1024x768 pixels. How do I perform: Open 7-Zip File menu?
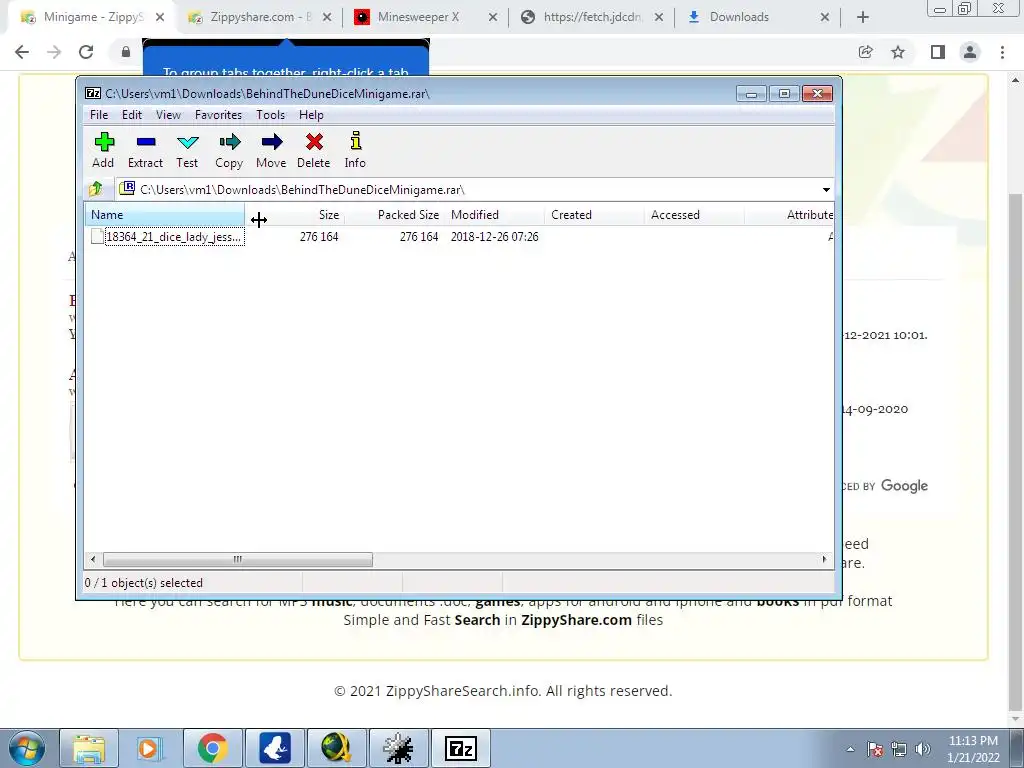pos(99,115)
